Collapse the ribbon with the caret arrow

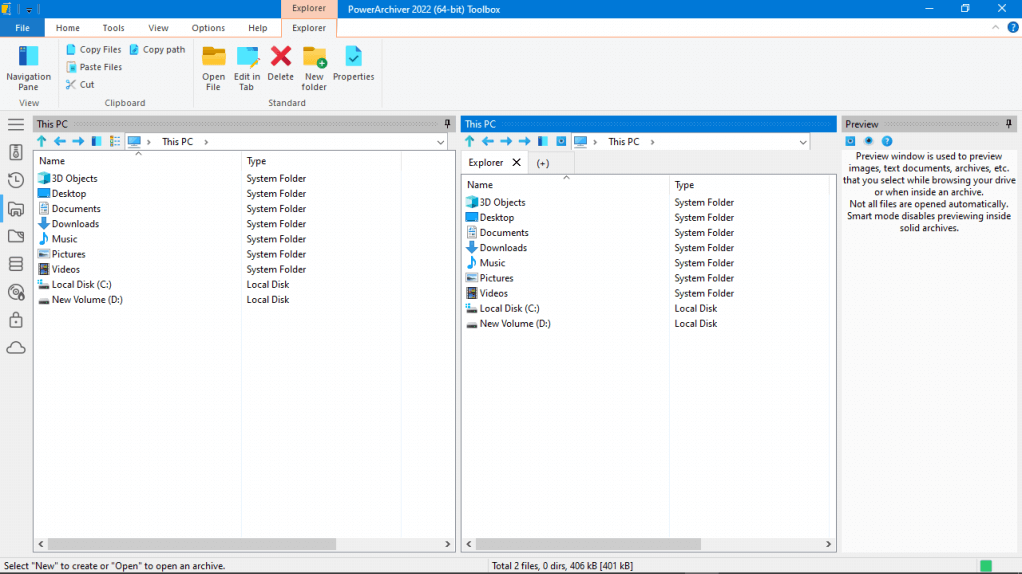pos(995,27)
